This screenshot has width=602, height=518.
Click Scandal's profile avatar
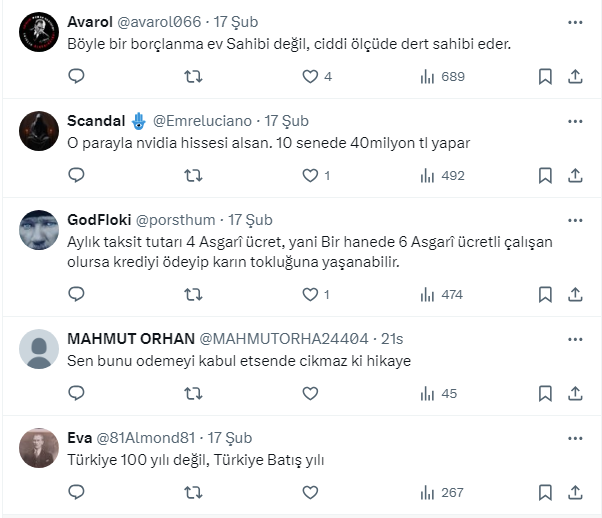point(39,132)
